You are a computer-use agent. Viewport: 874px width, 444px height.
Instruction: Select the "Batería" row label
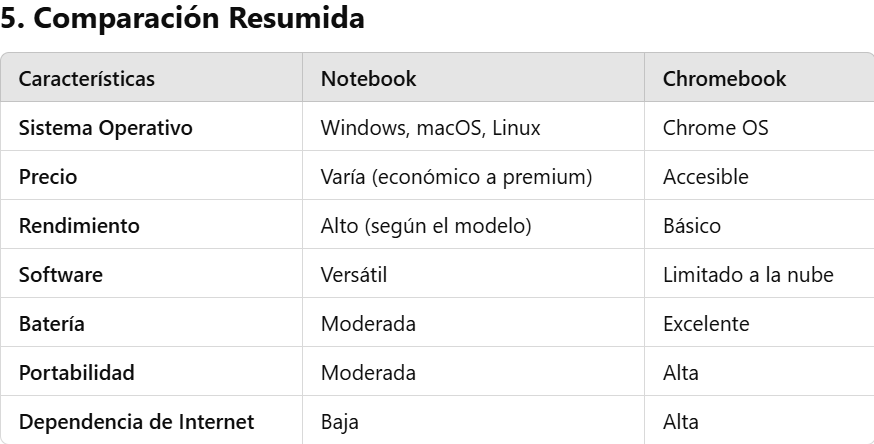[51, 324]
